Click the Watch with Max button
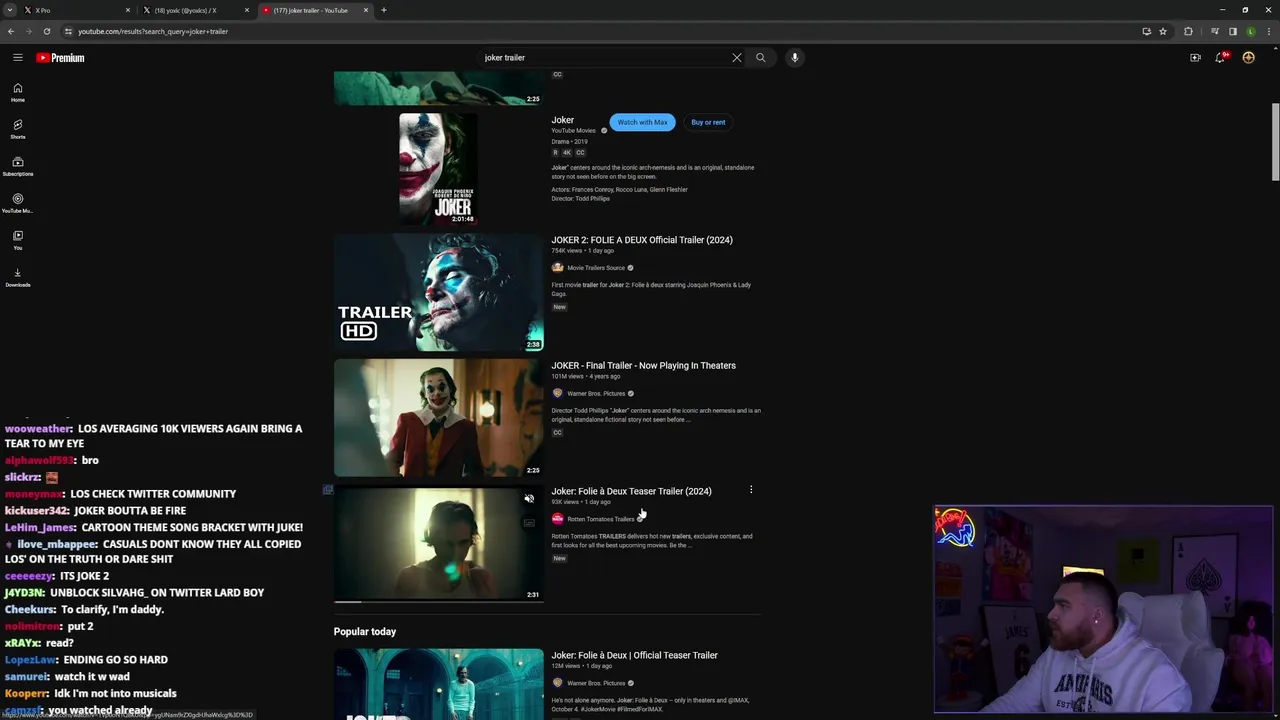The width and height of the screenshot is (1280, 720). click(x=642, y=122)
